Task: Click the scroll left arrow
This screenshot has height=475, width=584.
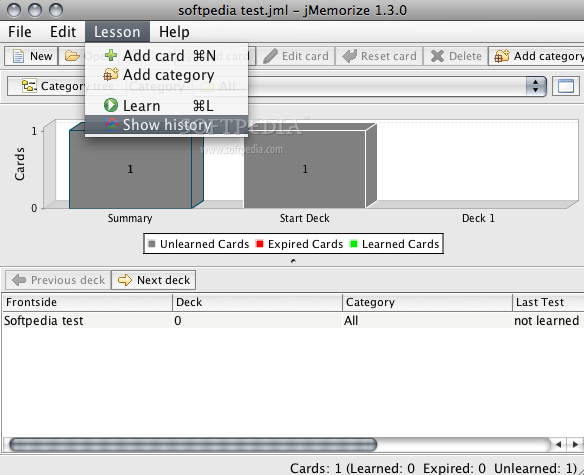Action: pos(558,444)
